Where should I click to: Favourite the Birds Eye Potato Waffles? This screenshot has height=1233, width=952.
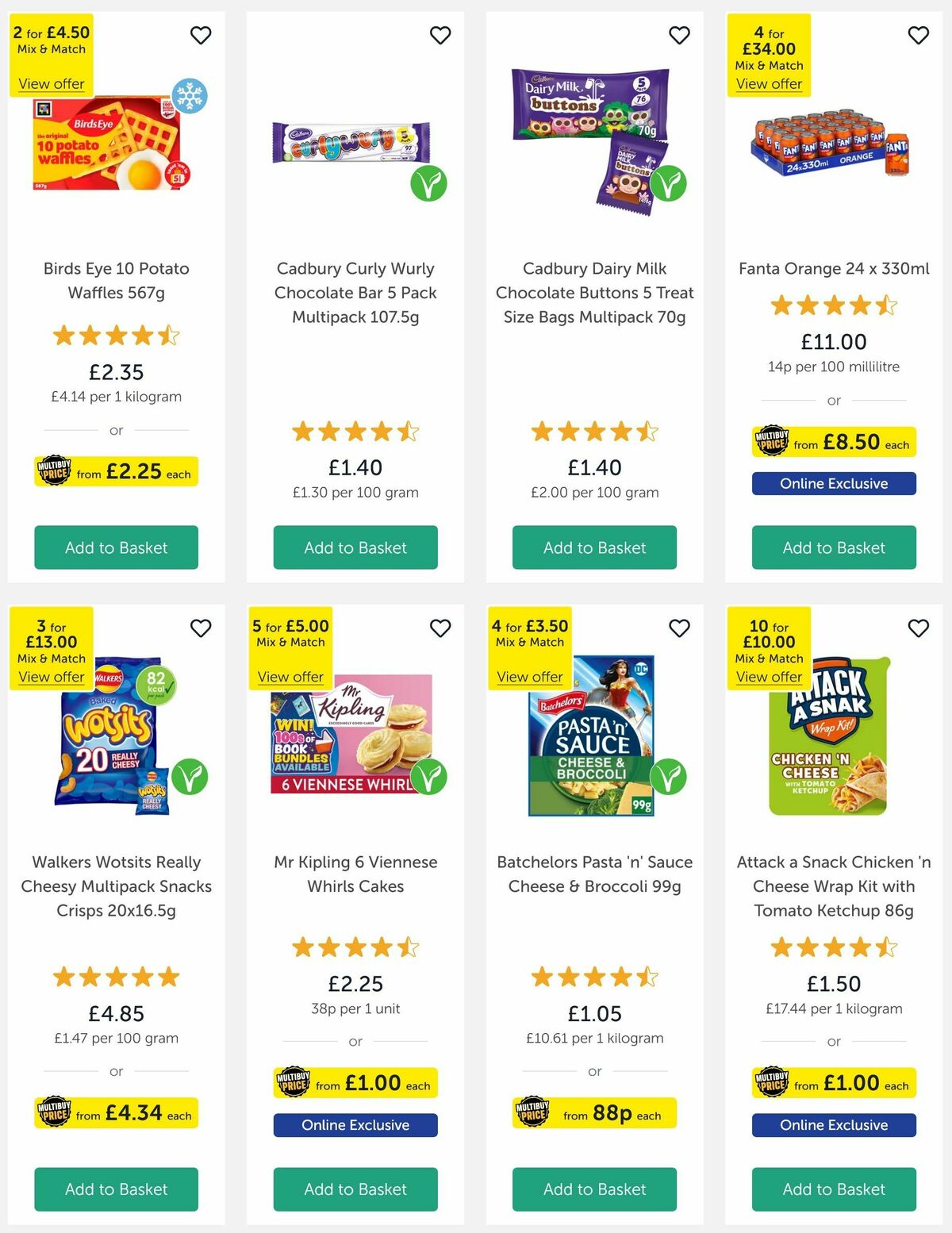[201, 35]
